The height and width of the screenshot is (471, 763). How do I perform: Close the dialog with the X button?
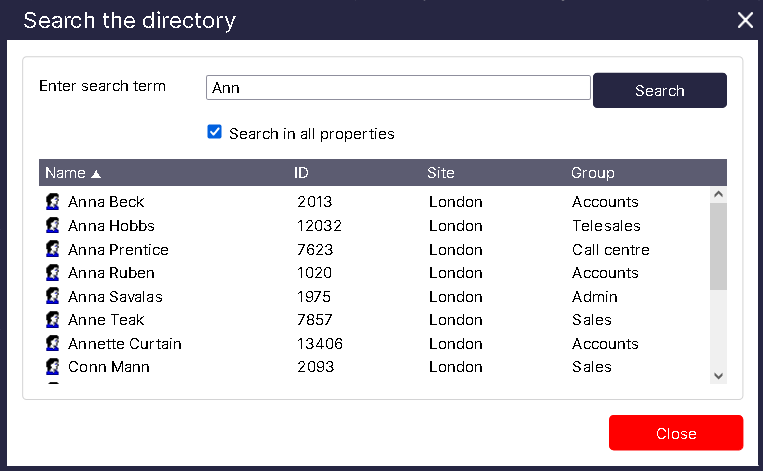pos(744,20)
